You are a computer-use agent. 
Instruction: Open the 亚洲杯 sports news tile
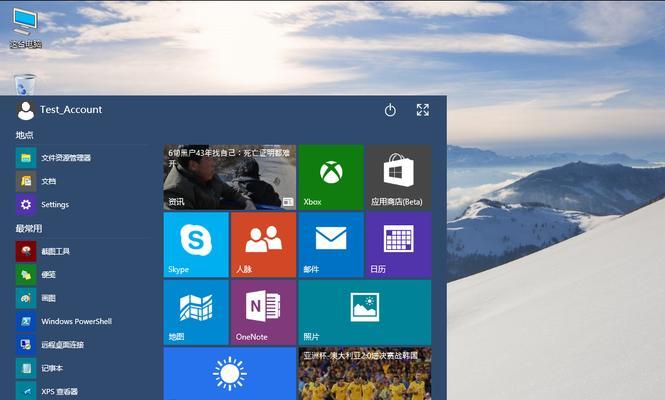(365, 374)
